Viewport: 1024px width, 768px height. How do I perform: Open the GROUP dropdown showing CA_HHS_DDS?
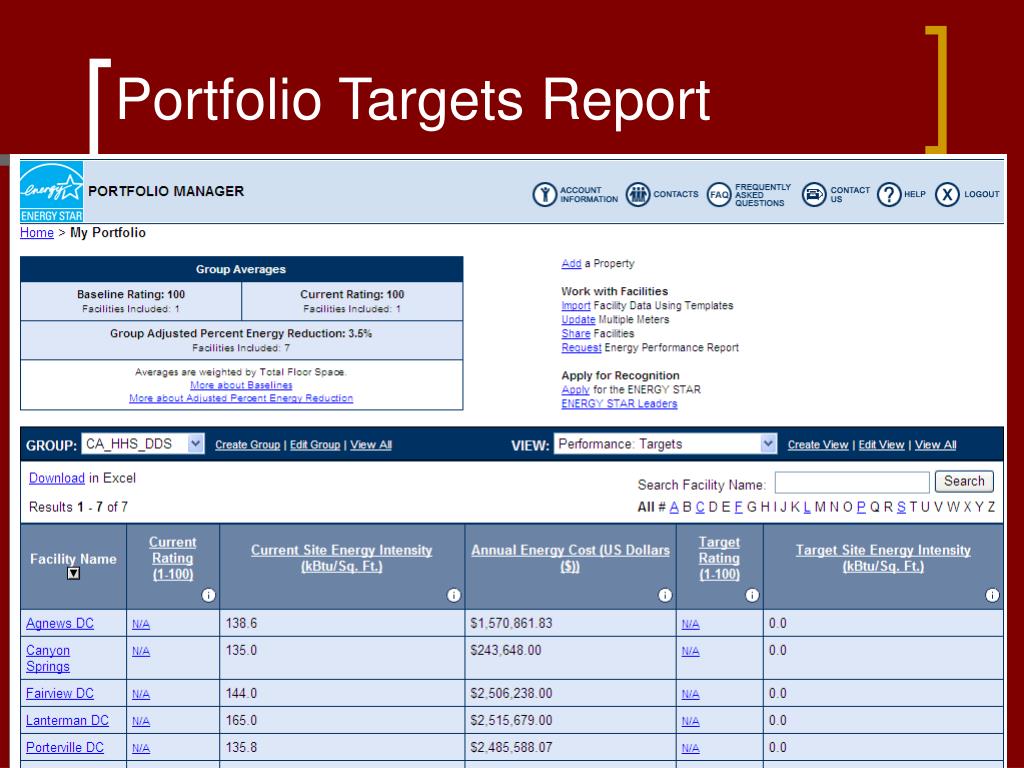[143, 444]
